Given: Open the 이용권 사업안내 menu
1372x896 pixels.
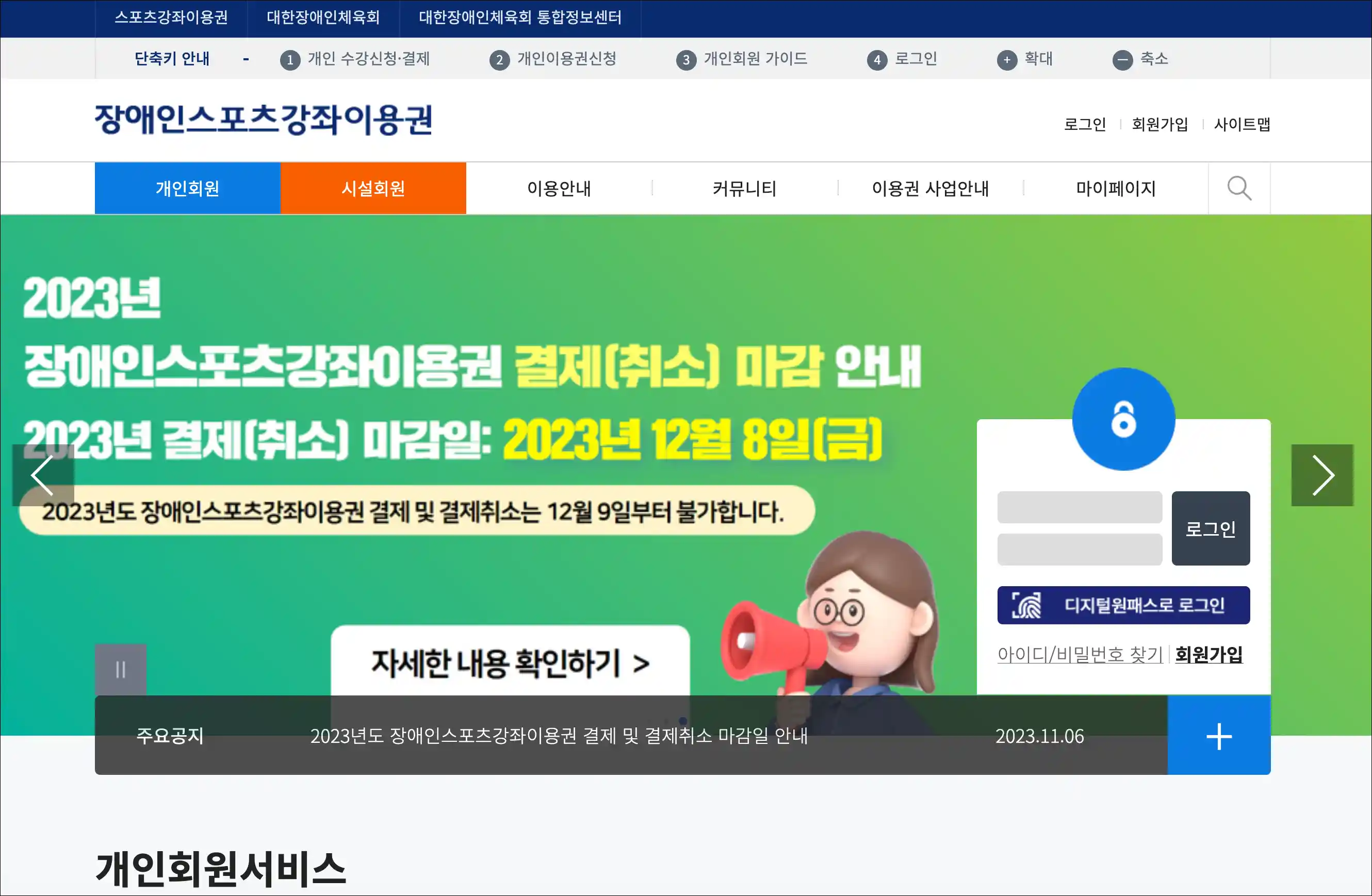Looking at the screenshot, I should point(930,188).
